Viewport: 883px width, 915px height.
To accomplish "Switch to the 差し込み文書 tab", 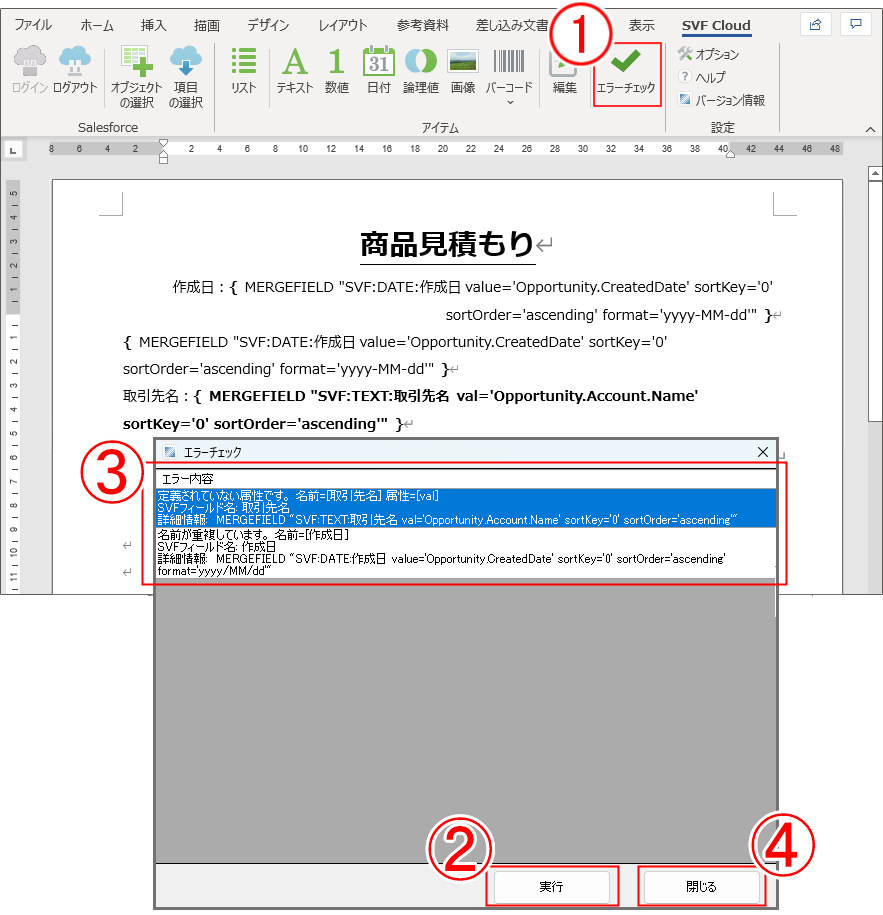I will tap(512, 25).
